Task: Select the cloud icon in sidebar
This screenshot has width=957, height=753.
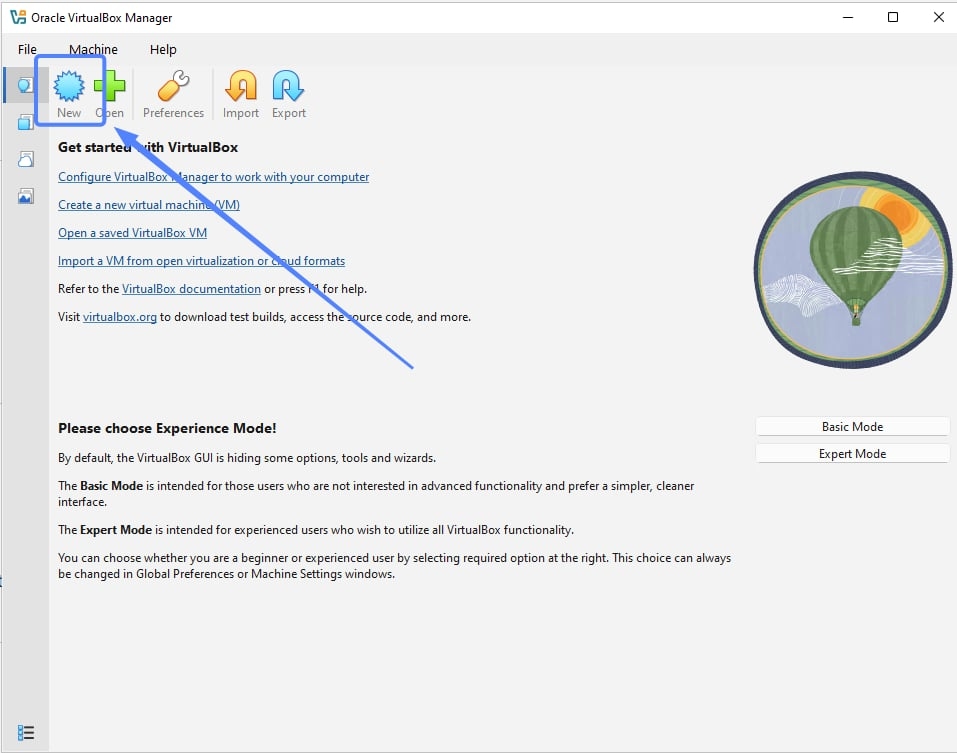Action: coord(26,159)
